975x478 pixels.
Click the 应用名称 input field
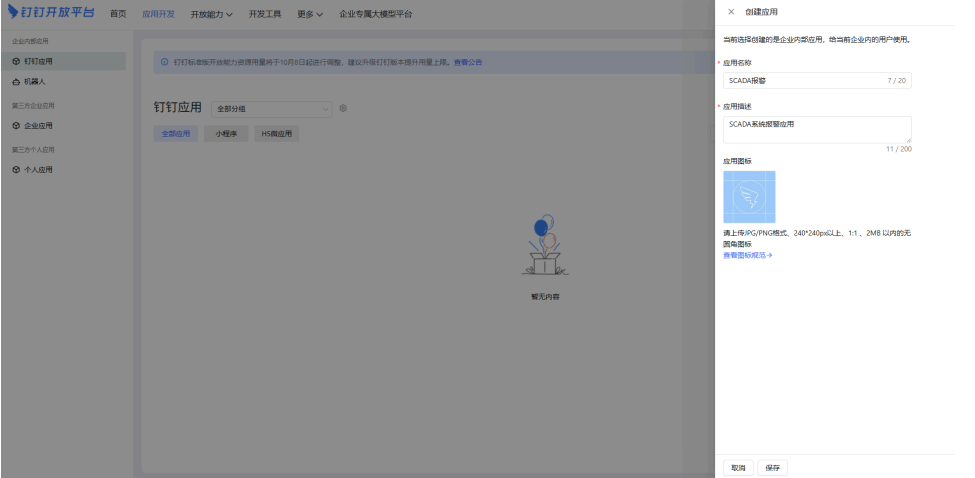817,81
